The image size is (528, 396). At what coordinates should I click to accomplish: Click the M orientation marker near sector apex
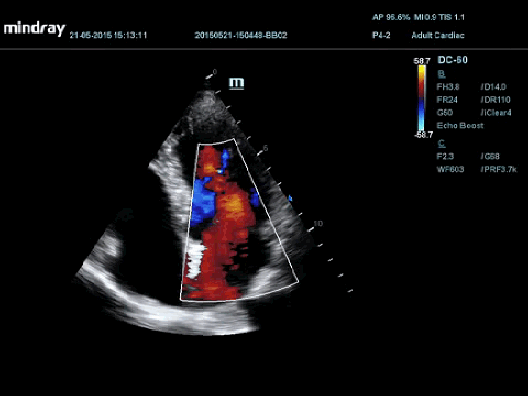coord(236,84)
